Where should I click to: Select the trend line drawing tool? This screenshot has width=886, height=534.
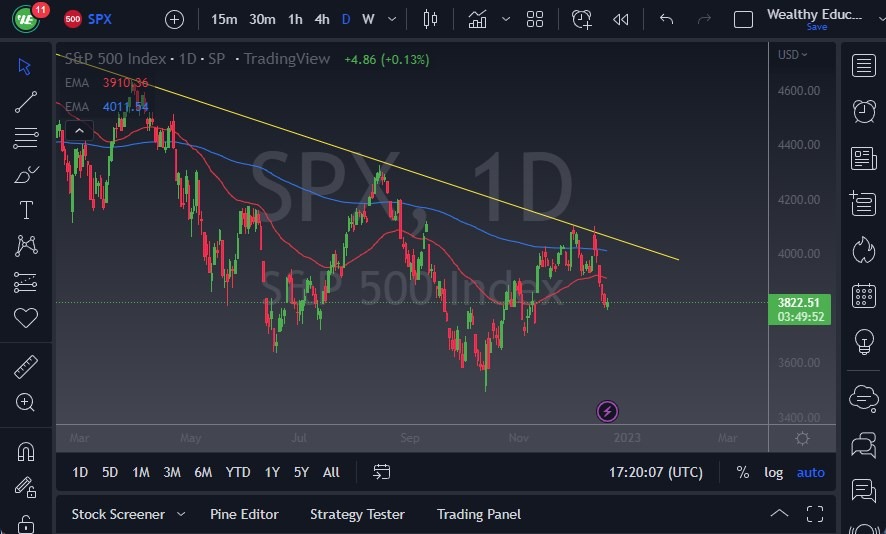pyautogui.click(x=26, y=102)
